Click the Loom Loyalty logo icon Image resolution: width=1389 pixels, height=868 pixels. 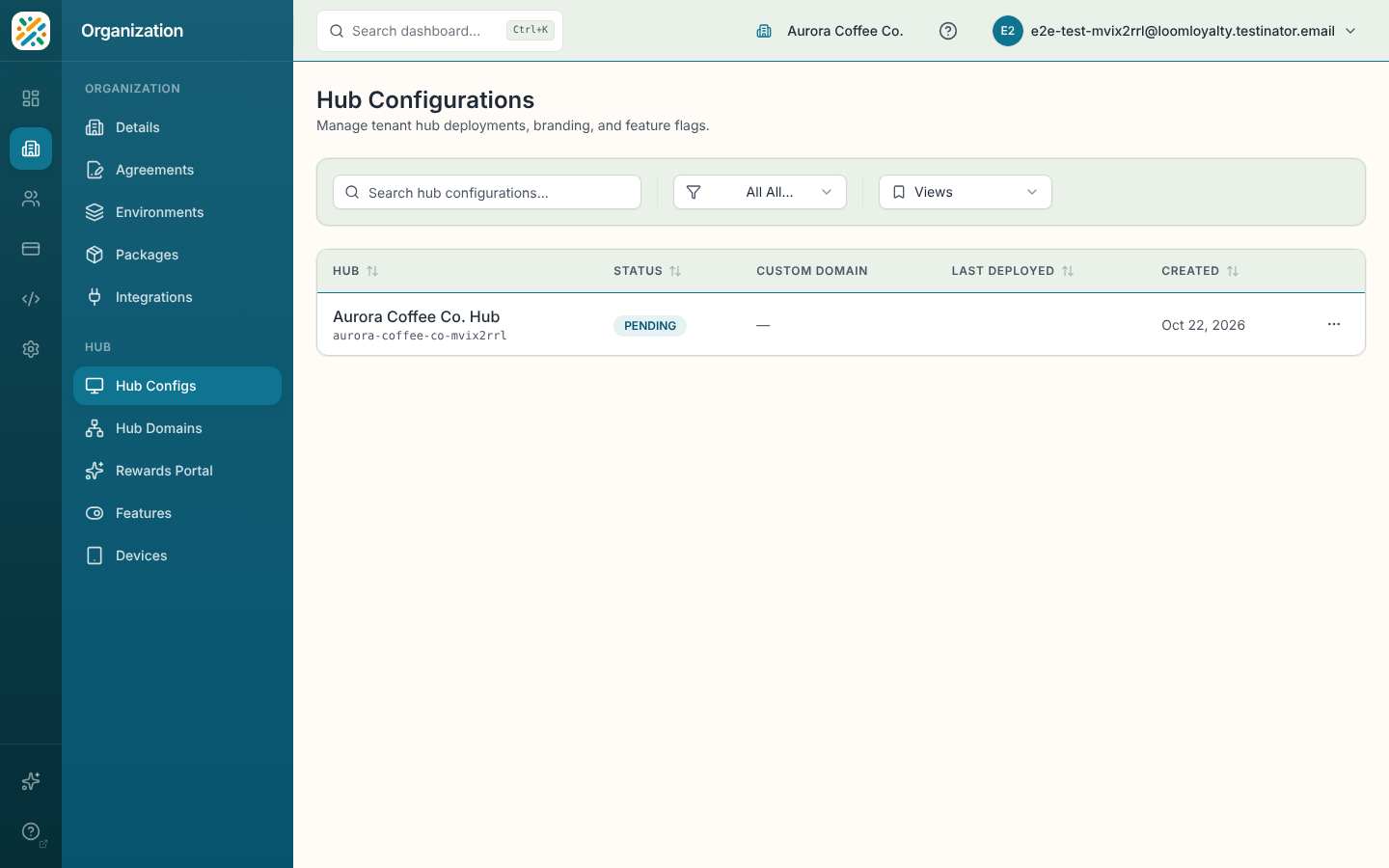point(31,31)
